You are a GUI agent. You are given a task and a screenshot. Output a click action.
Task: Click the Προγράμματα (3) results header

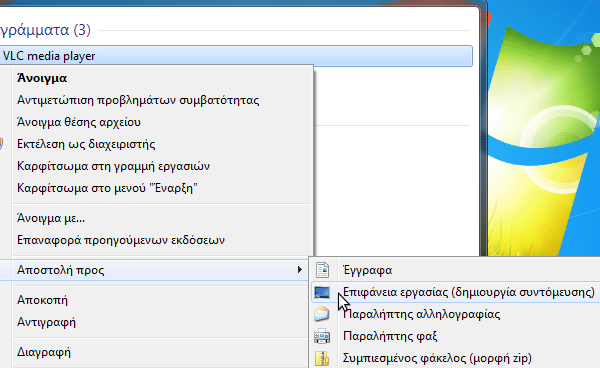pos(45,30)
